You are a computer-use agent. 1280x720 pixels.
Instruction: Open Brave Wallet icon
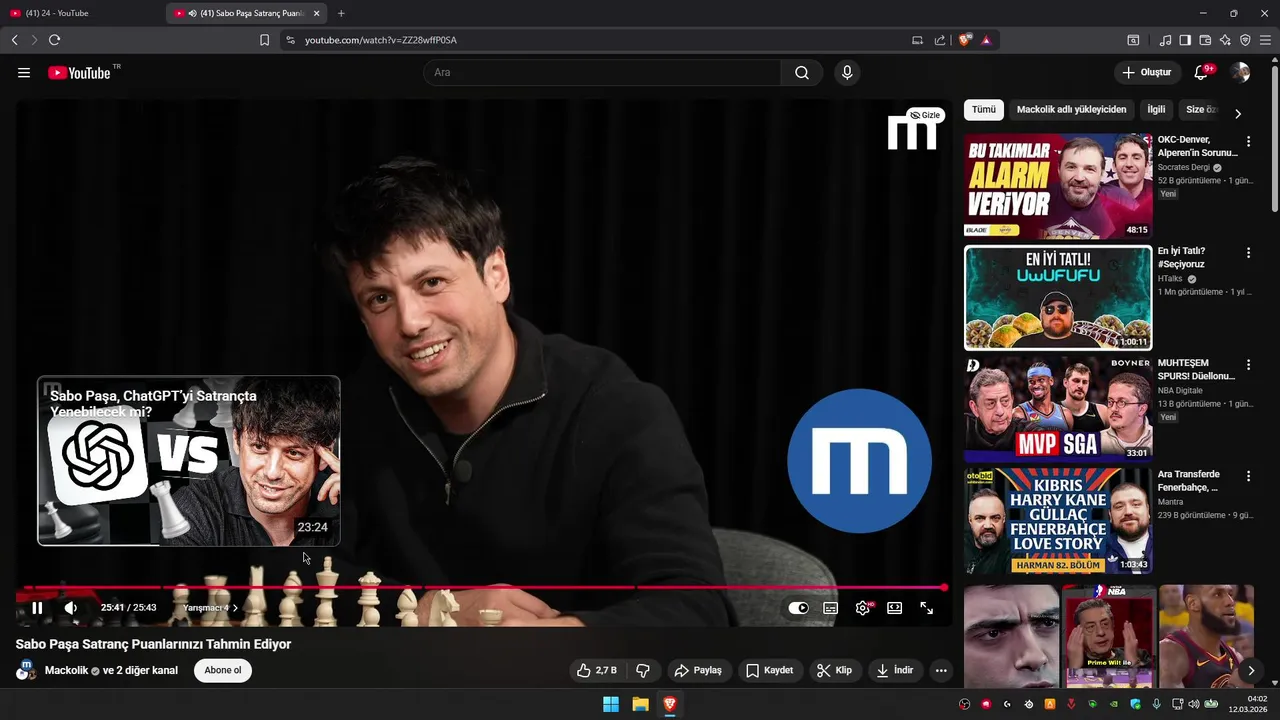click(1205, 40)
